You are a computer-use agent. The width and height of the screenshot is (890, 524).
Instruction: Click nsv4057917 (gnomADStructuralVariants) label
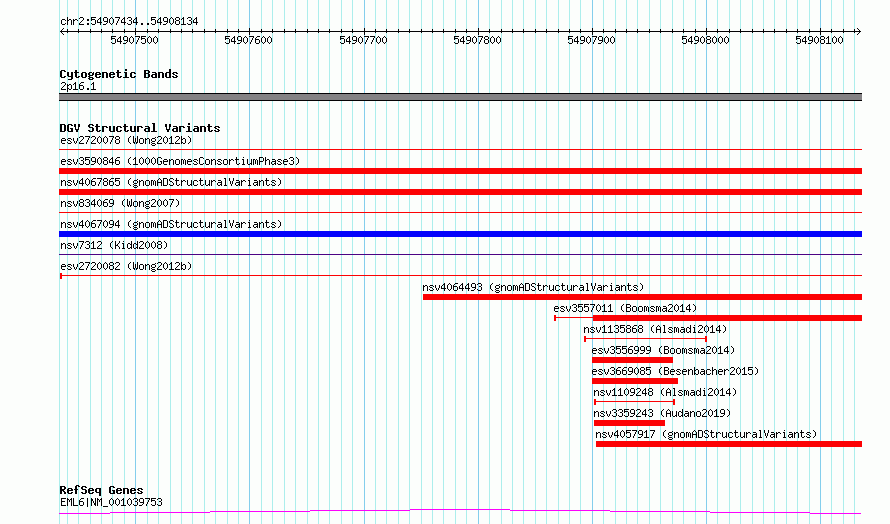tap(706, 434)
